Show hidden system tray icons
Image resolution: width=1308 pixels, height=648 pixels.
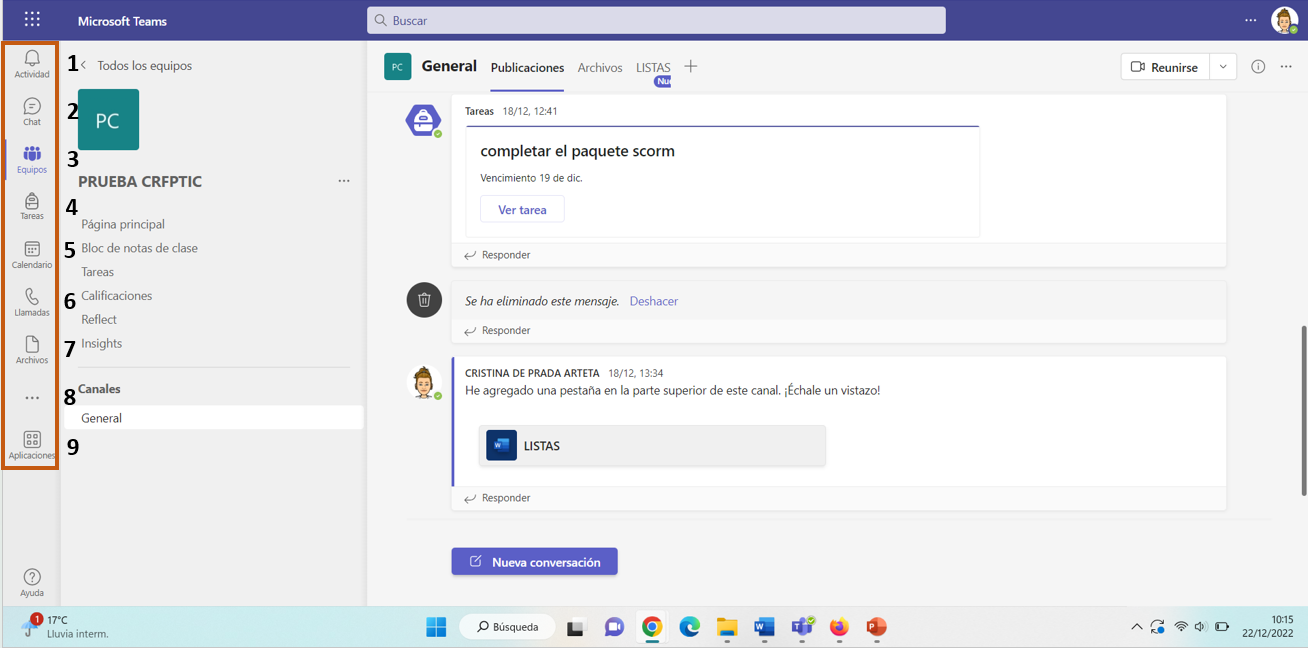coord(1136,627)
